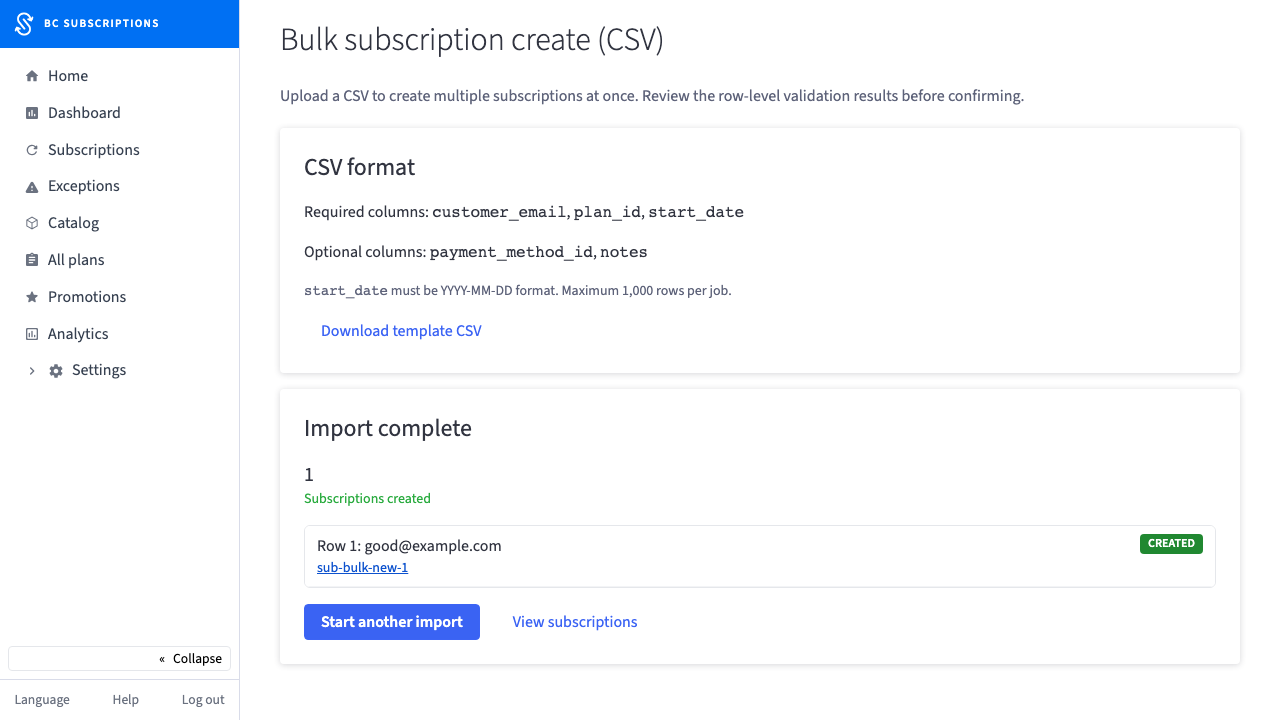Click the Settings gear icon
1280x720 pixels.
(56, 371)
